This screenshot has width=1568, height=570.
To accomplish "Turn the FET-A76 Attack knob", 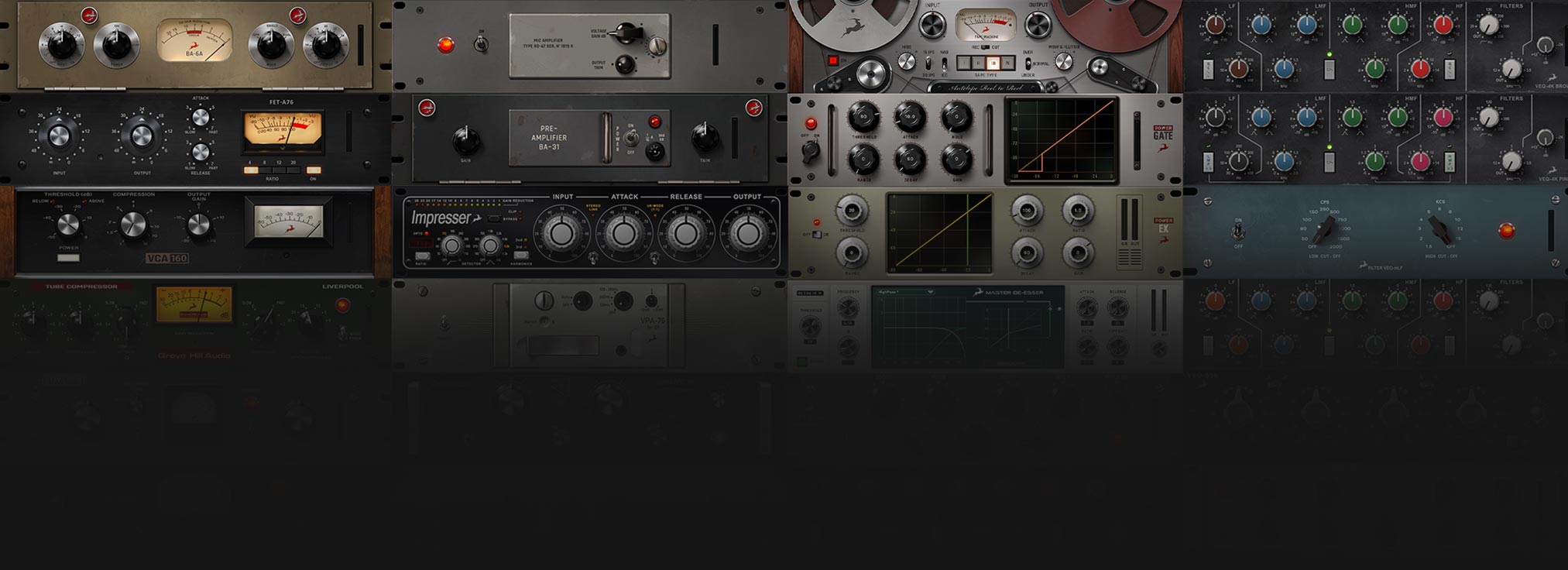I will coord(201,117).
